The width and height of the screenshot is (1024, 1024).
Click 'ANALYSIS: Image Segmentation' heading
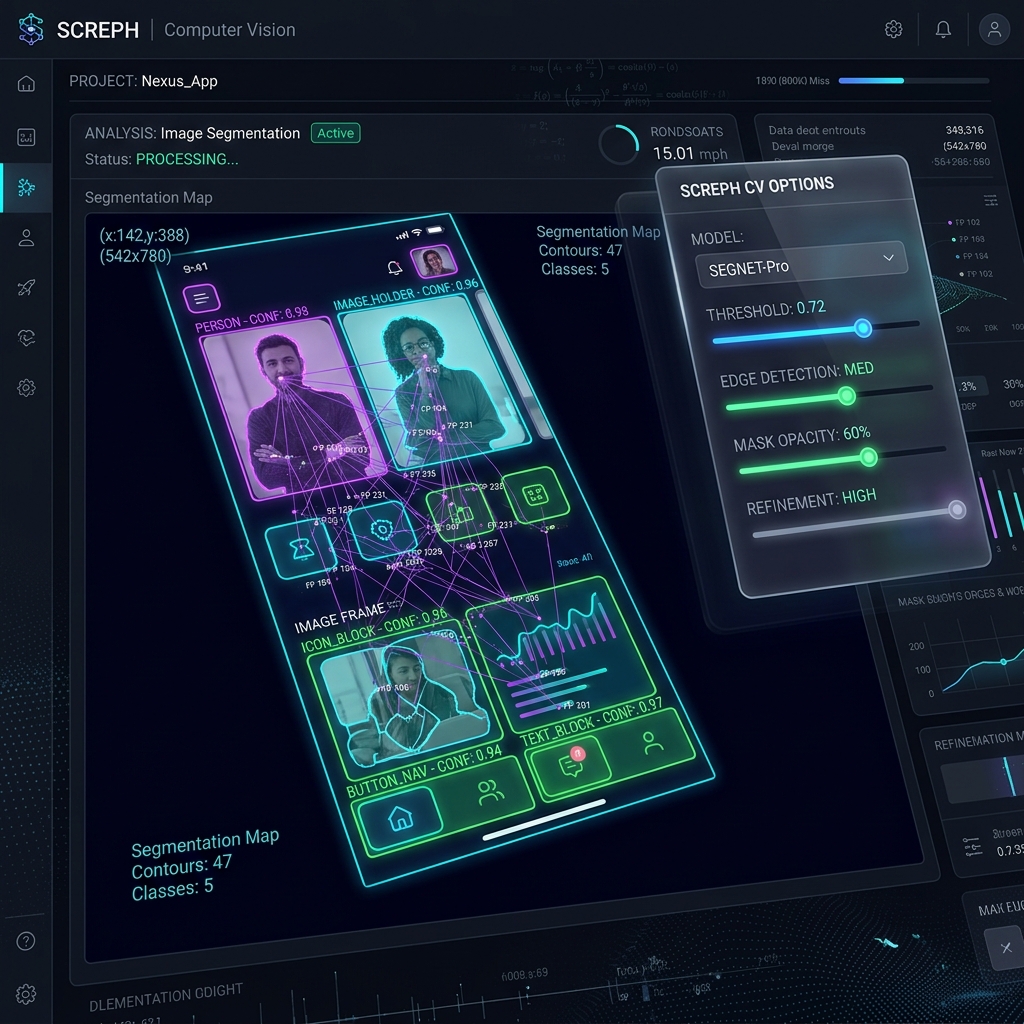tap(192, 133)
